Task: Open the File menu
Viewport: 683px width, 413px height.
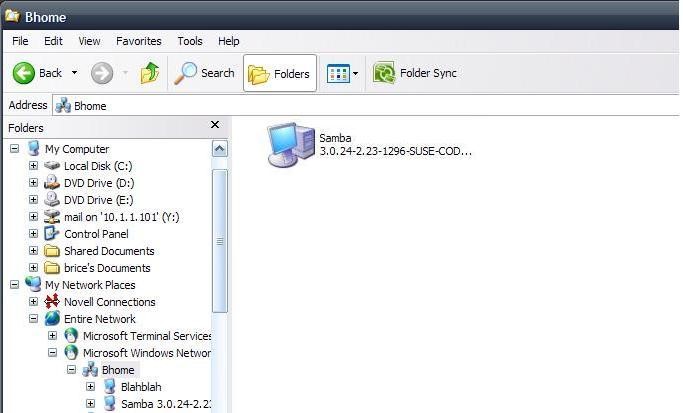Action: coord(20,41)
